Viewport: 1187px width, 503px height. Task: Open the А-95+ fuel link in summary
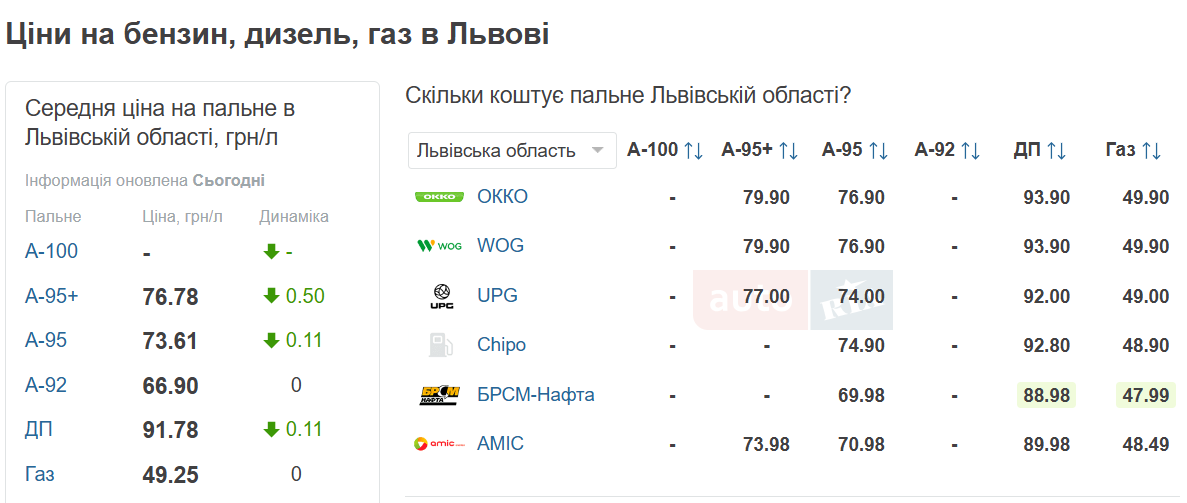click(x=49, y=296)
